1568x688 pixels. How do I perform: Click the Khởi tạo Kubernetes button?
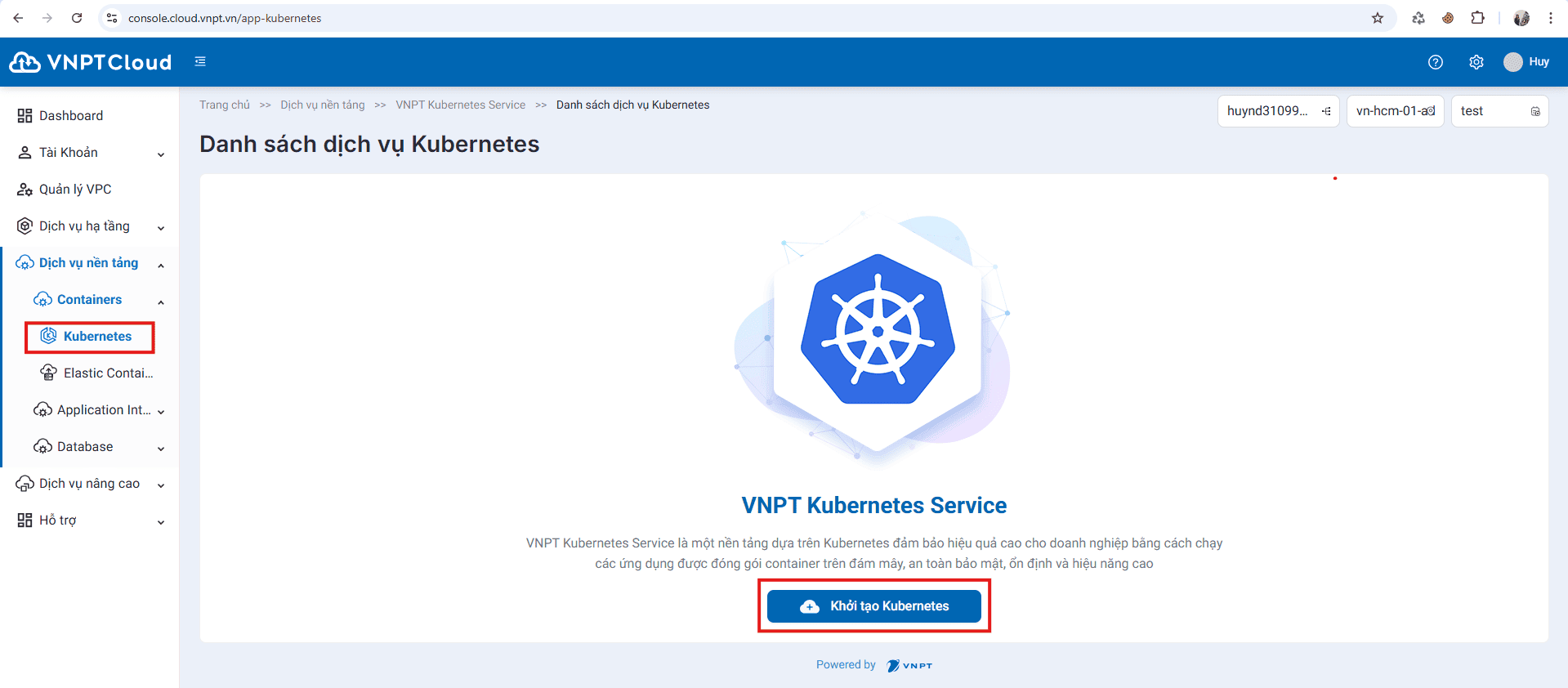[873, 606]
